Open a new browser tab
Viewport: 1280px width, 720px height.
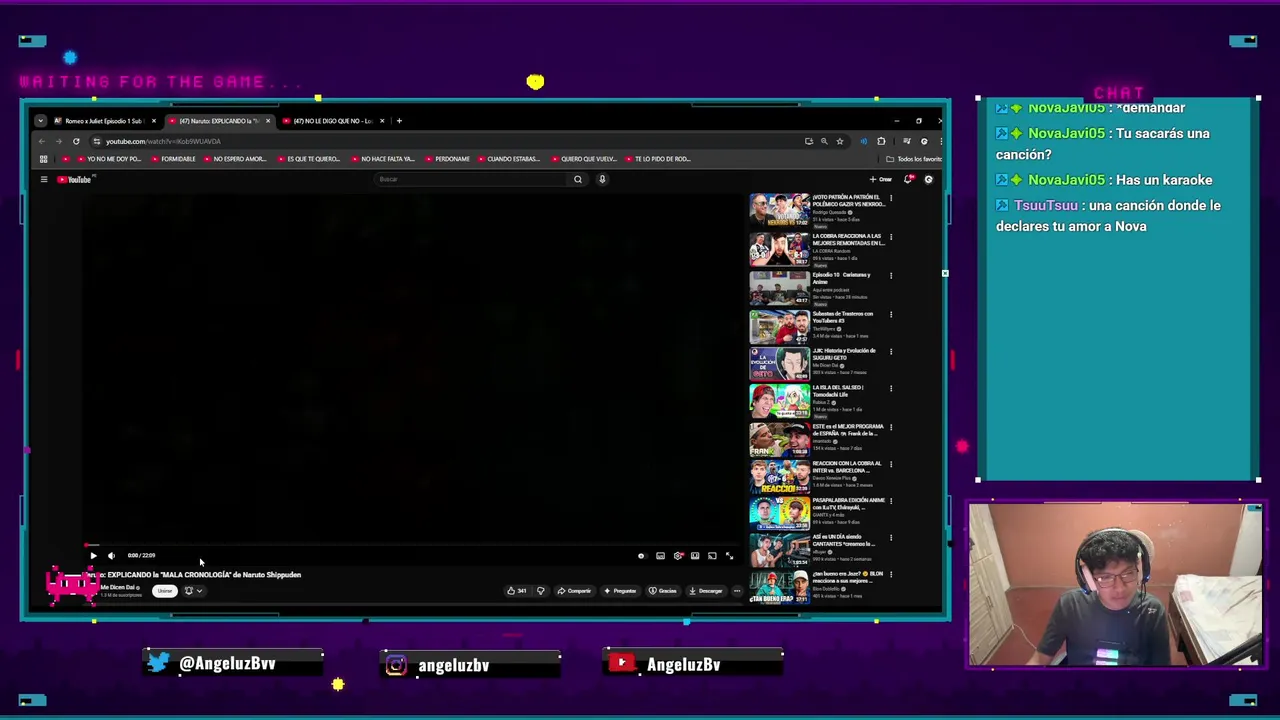399,121
